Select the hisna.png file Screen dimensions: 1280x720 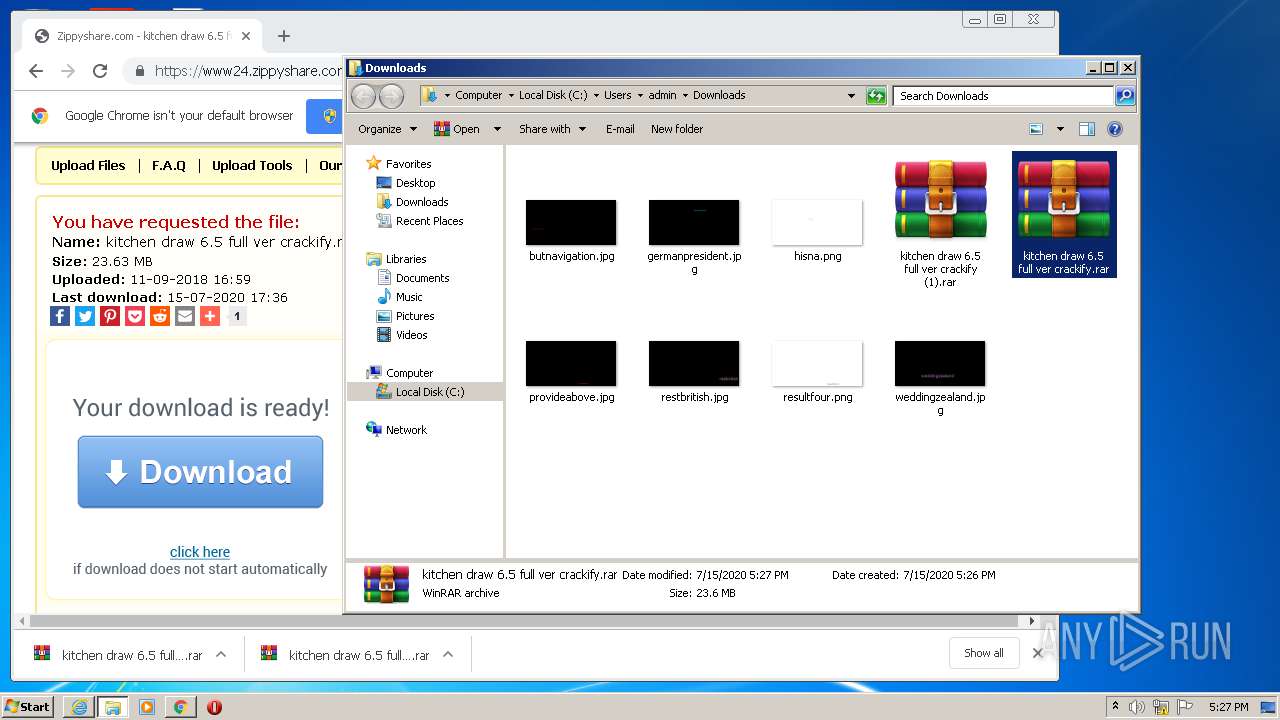(817, 231)
